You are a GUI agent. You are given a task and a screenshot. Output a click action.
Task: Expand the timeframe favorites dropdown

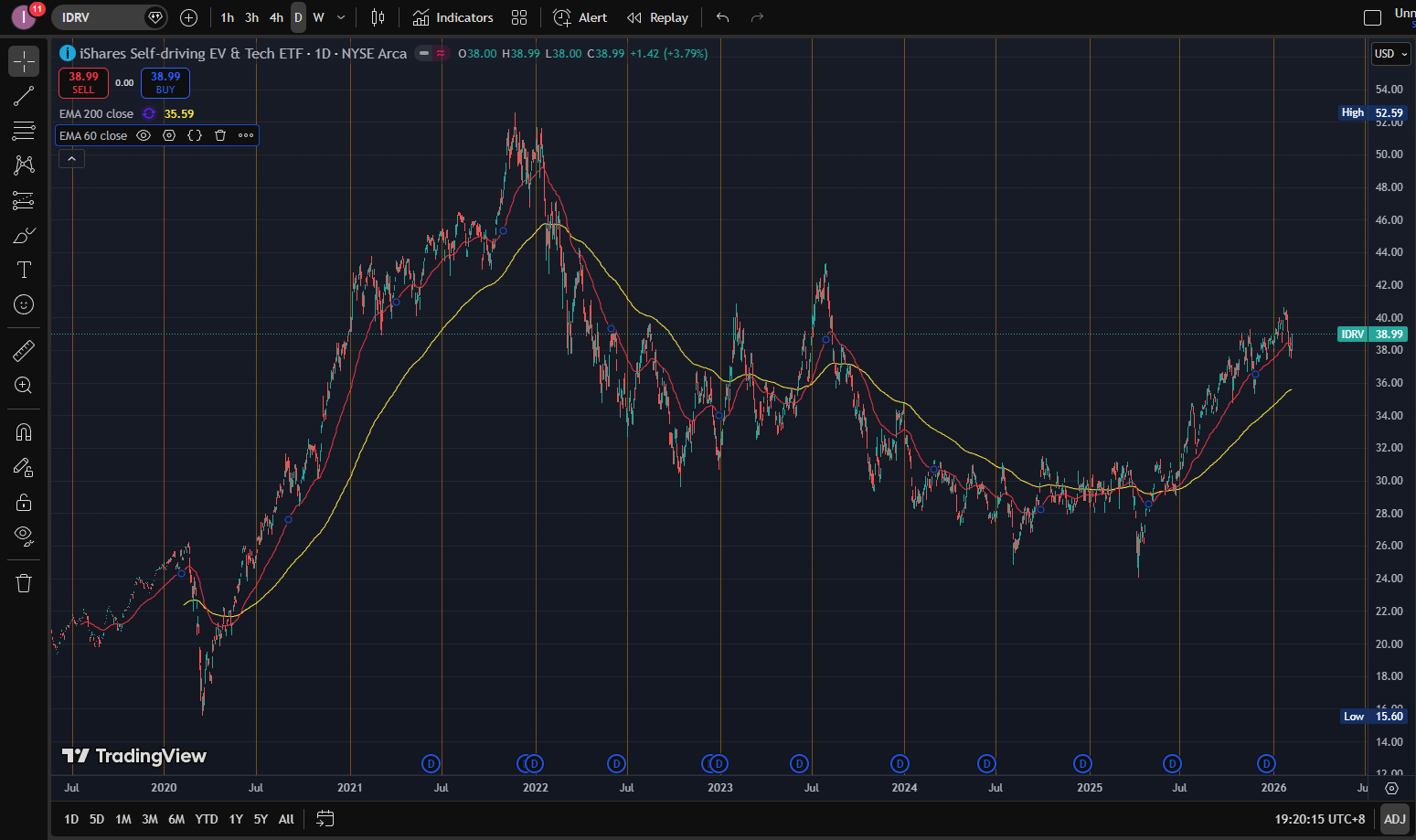[x=340, y=17]
